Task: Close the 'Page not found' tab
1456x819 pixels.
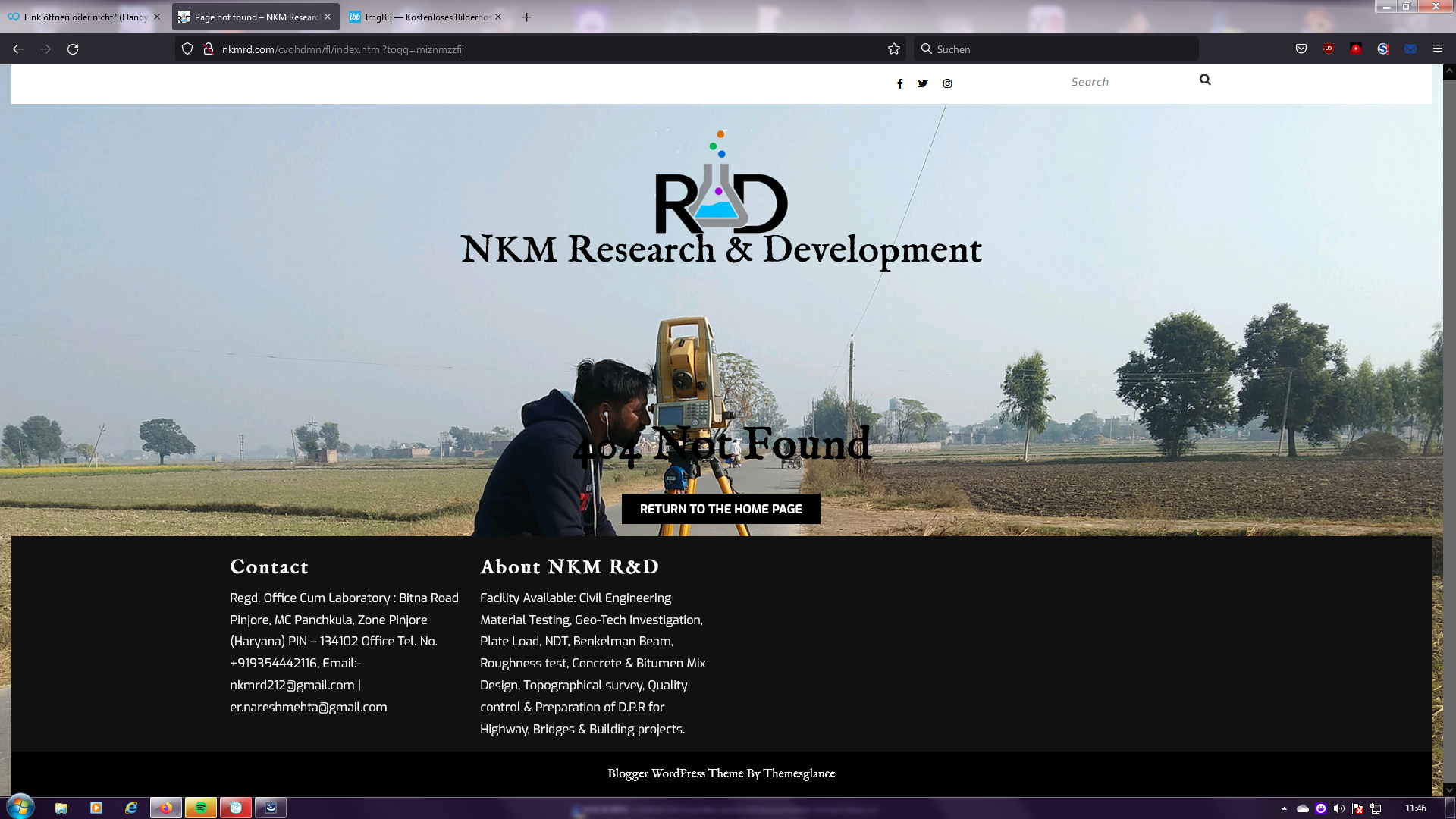Action: click(x=328, y=17)
